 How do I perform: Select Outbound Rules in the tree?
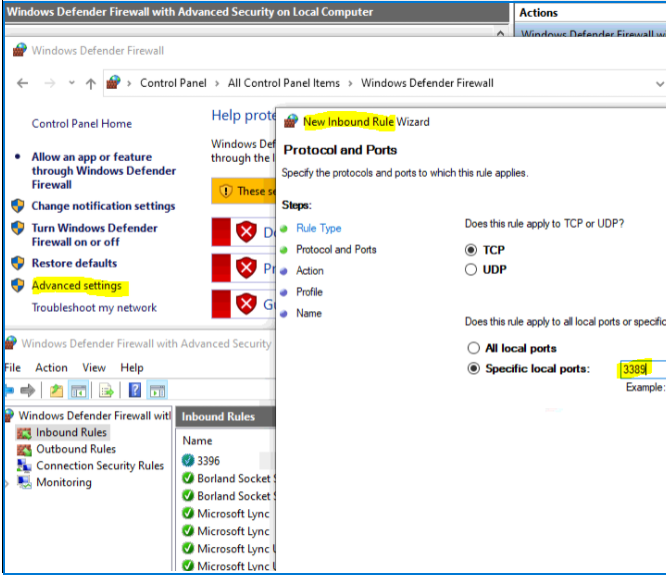tap(76, 449)
